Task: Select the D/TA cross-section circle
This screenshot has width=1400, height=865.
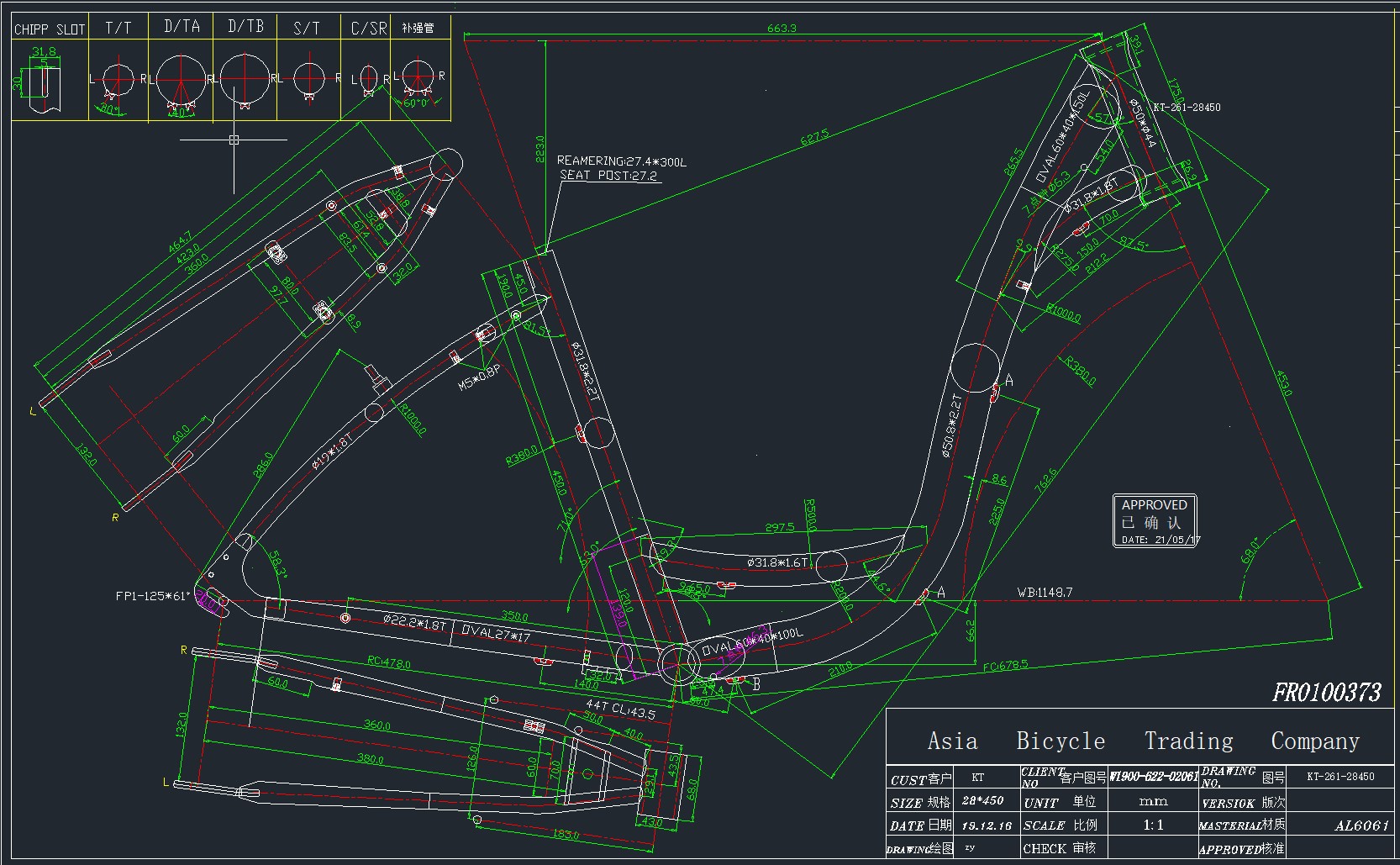Action: (x=181, y=80)
